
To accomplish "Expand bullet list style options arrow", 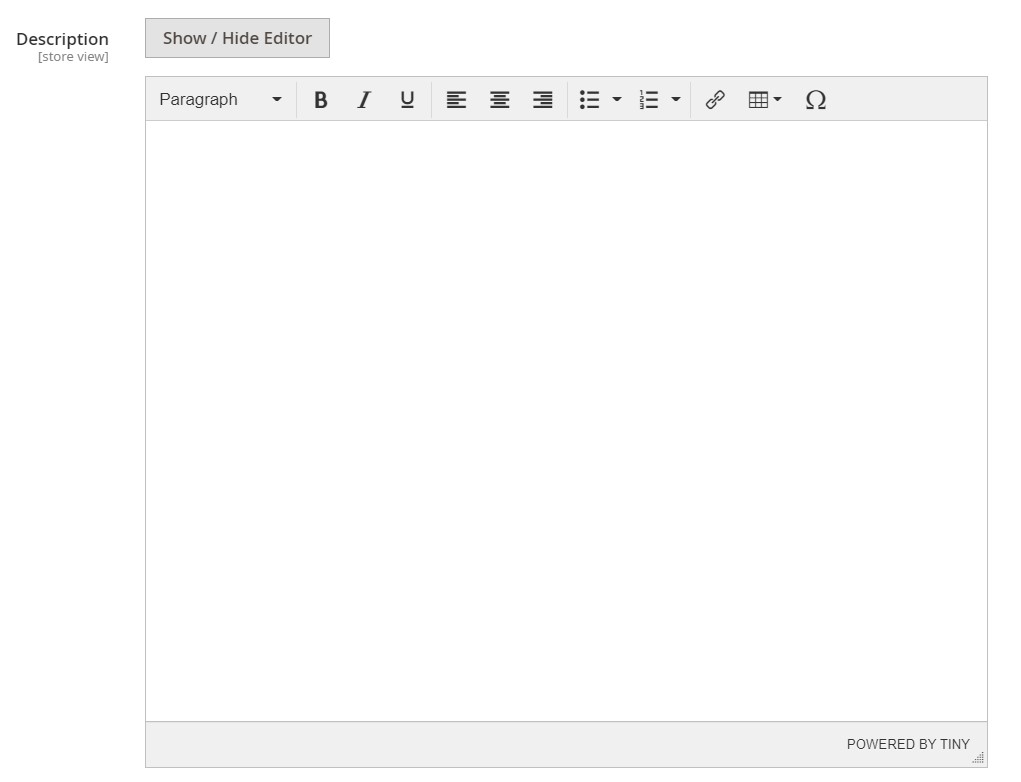I will (617, 100).
